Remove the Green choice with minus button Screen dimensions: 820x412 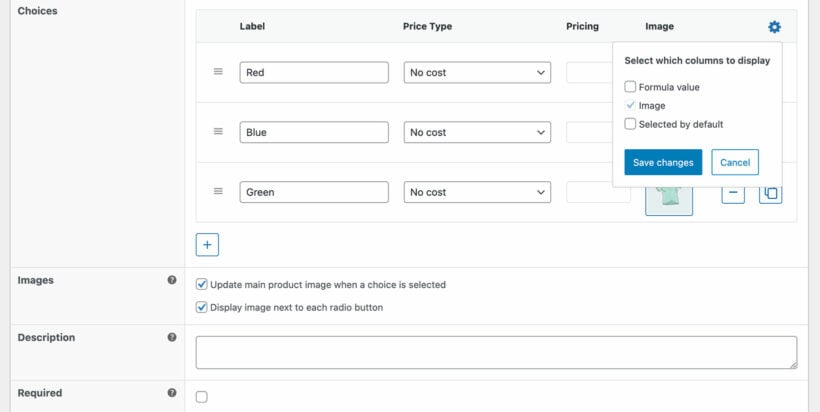[x=733, y=194]
